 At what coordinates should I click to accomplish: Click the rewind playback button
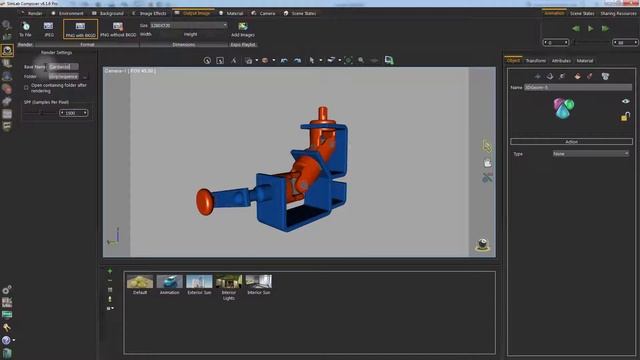tap(576, 29)
